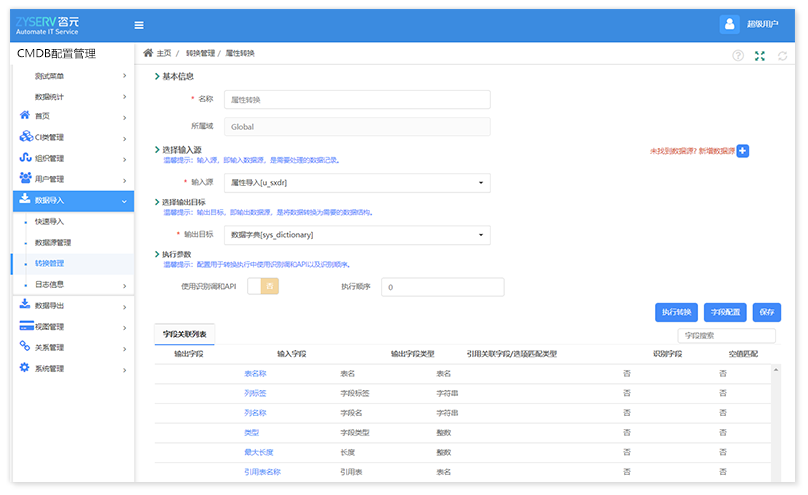Open the super user avatar icon

point(729,24)
